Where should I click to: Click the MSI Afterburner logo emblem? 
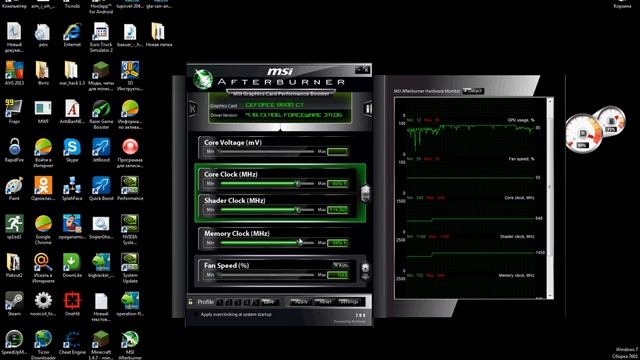tap(202, 79)
